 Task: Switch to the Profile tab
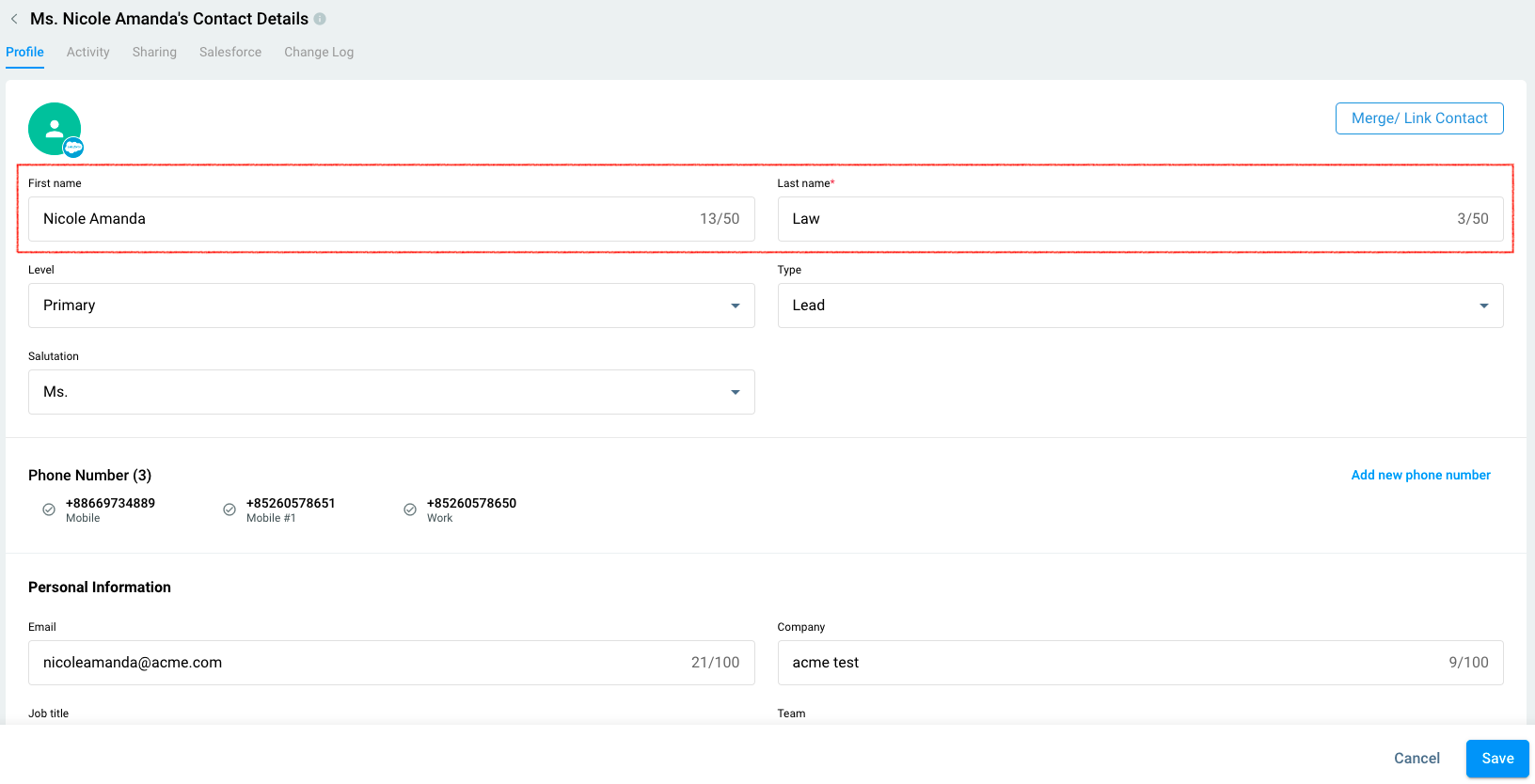coord(24,53)
